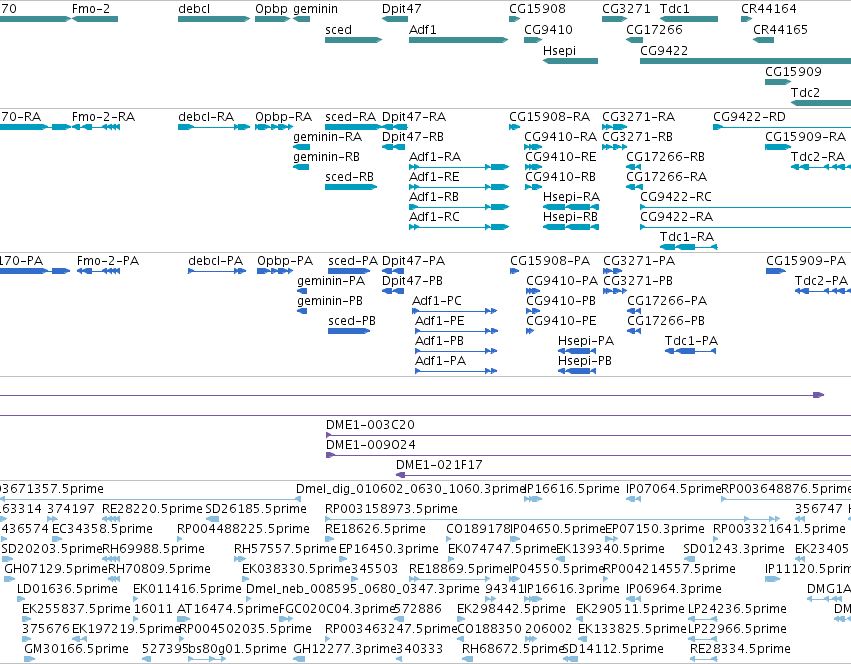
Task: Select EST RE28220.5prime
Action: (111, 519)
